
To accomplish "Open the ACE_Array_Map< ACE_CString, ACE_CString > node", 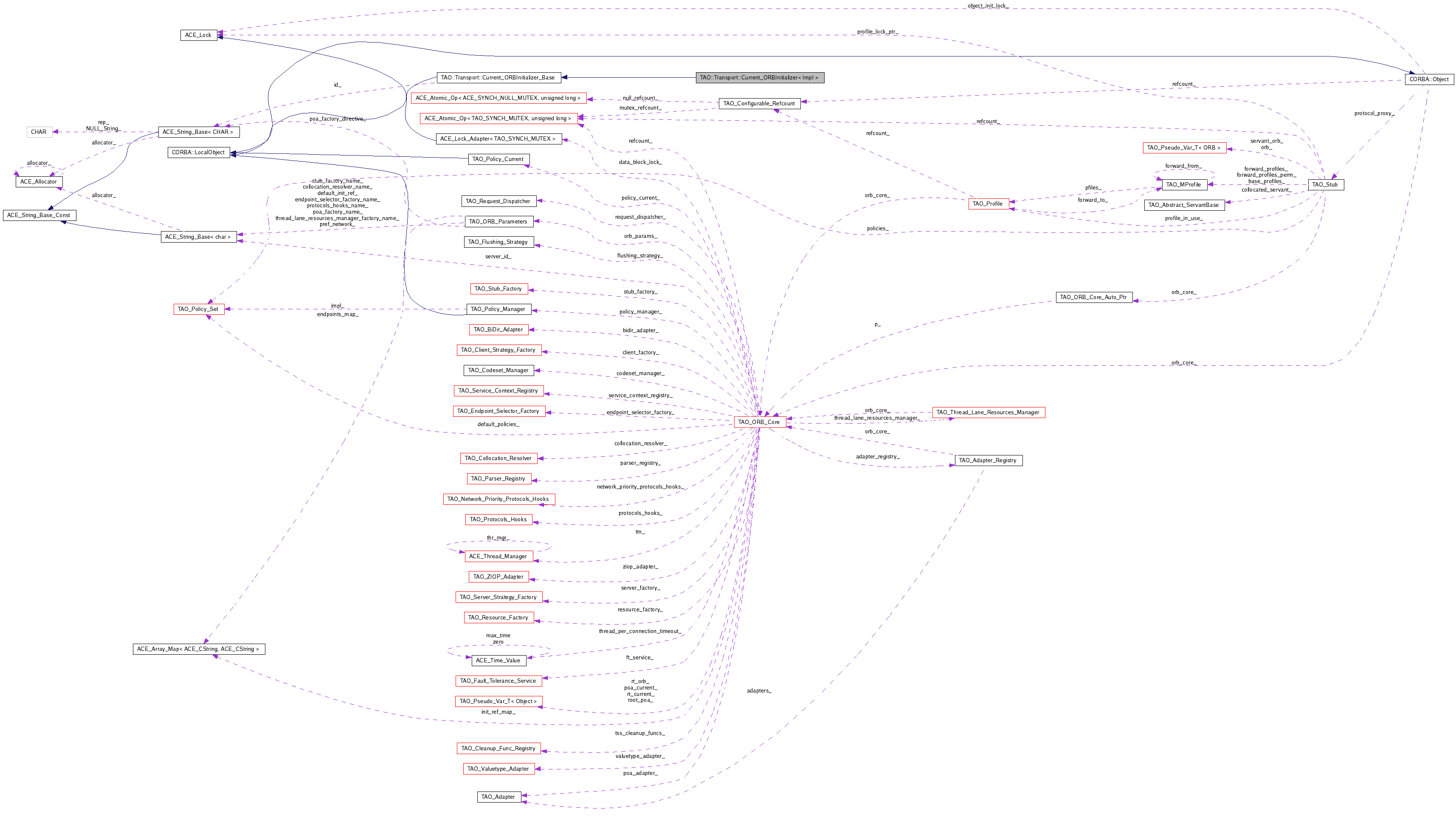I will pyautogui.click(x=199, y=649).
